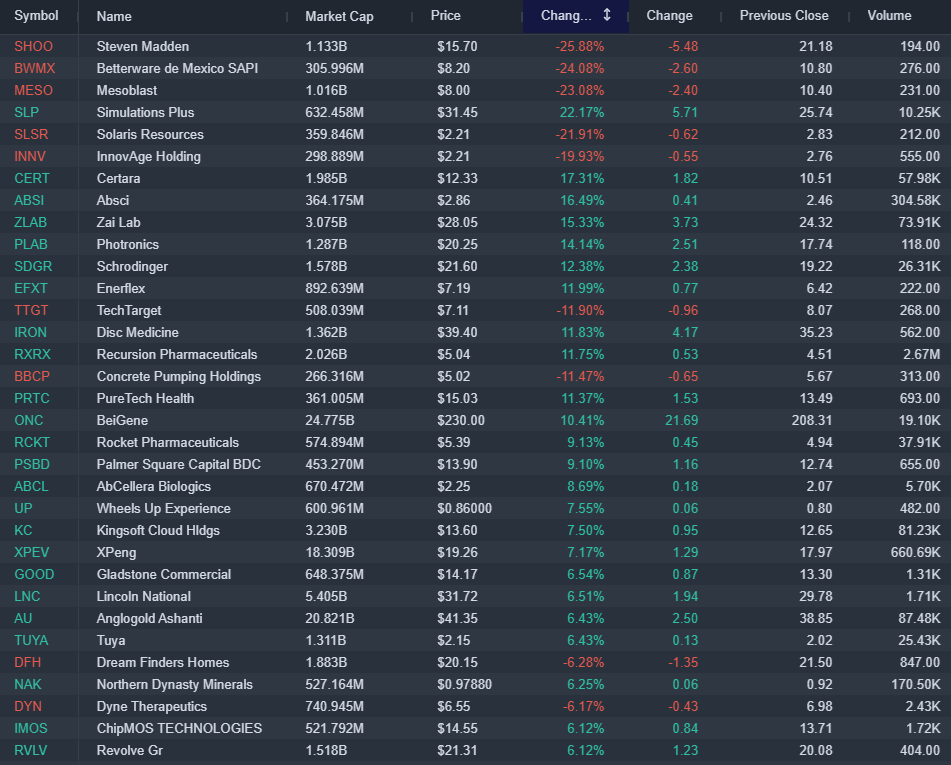
Task: Click the 304.58K volume value
Action: (x=915, y=200)
